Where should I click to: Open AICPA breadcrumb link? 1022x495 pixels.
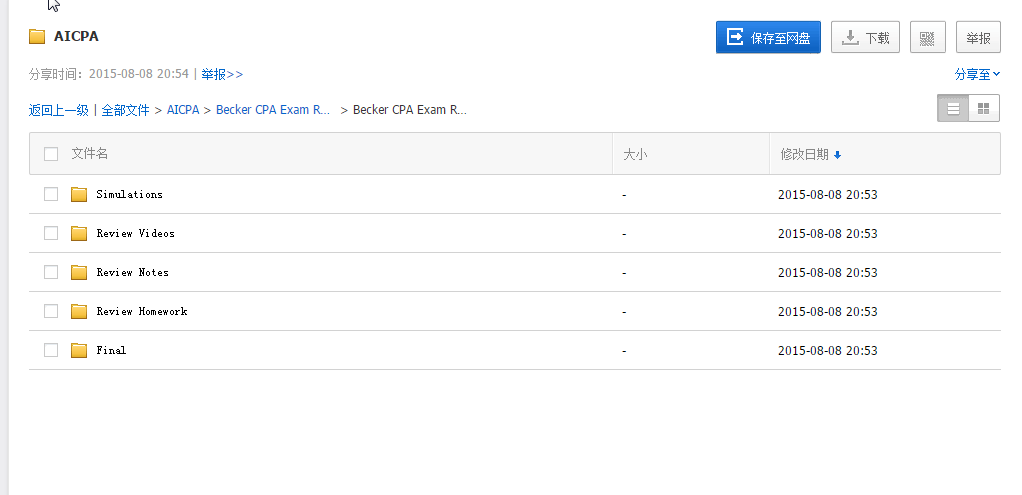[183, 110]
